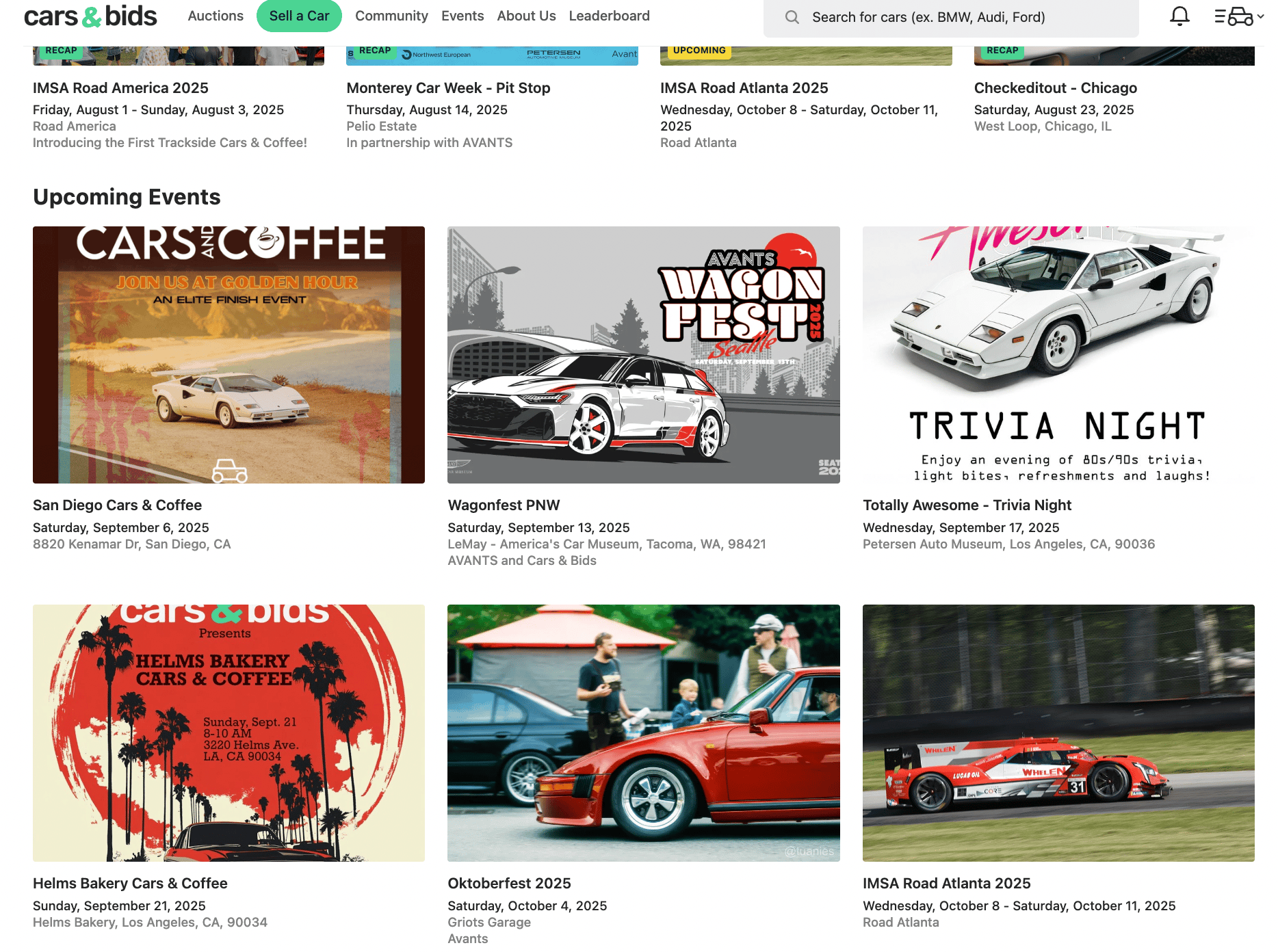Open the Oktoberfest 2025 red Porsche photo
This screenshot has height=952, width=1278.
point(643,733)
